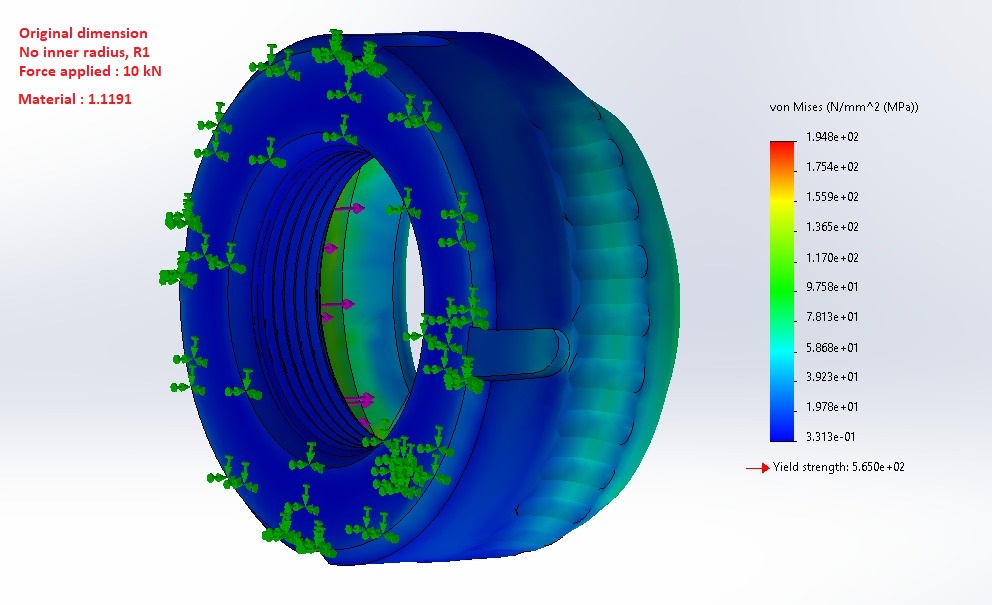
Task: Click the stress color gradient bar
Action: pos(783,291)
